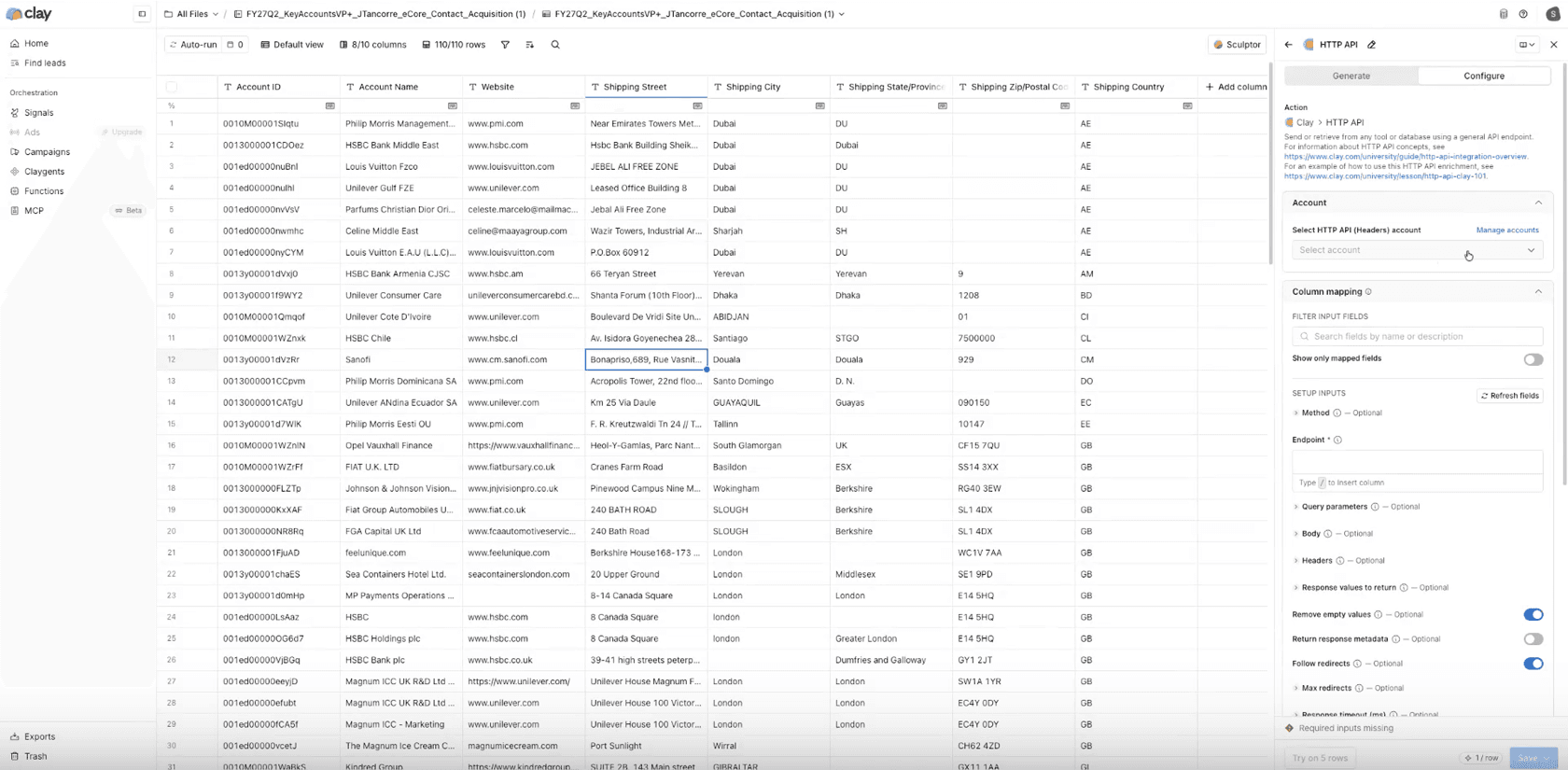Viewport: 1568px width, 770px height.
Task: Click info icon beside Endpoint
Action: (x=1338, y=440)
